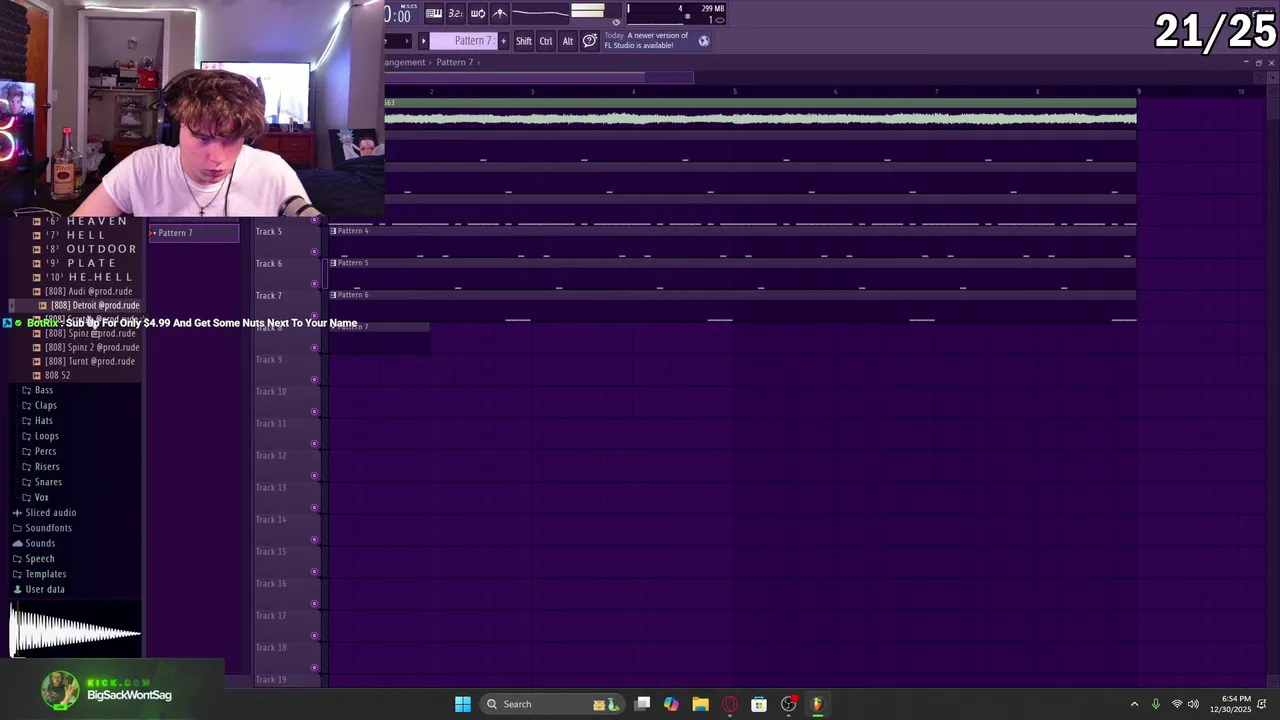The width and height of the screenshot is (1280, 720).
Task: Click the playlist horizontal scrollbar
Action: [x=539, y=77]
